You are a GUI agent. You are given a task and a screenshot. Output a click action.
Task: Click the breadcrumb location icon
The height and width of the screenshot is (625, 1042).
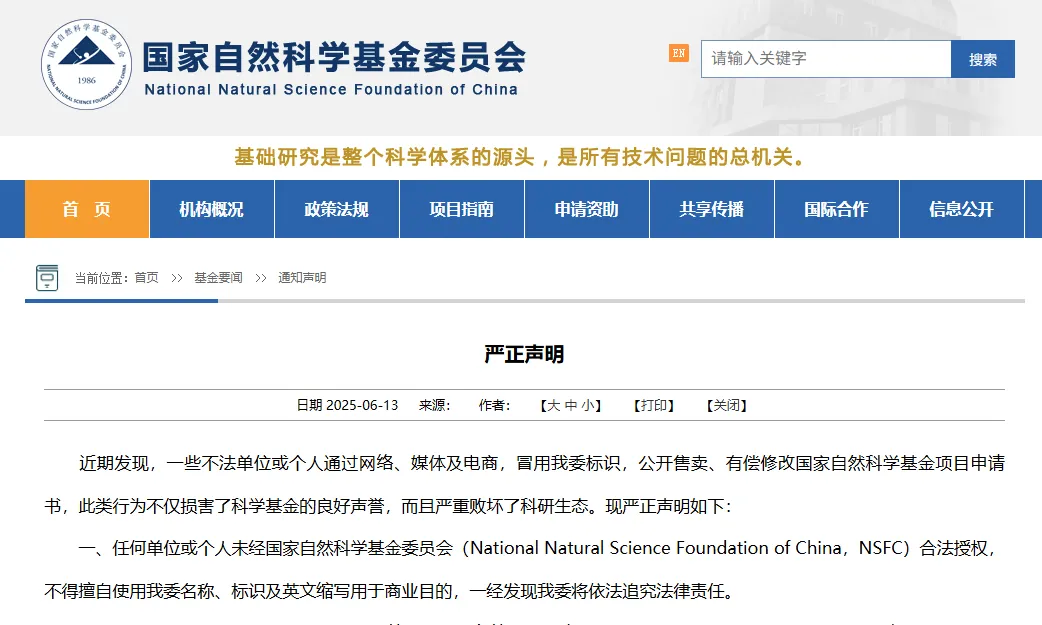[47, 277]
